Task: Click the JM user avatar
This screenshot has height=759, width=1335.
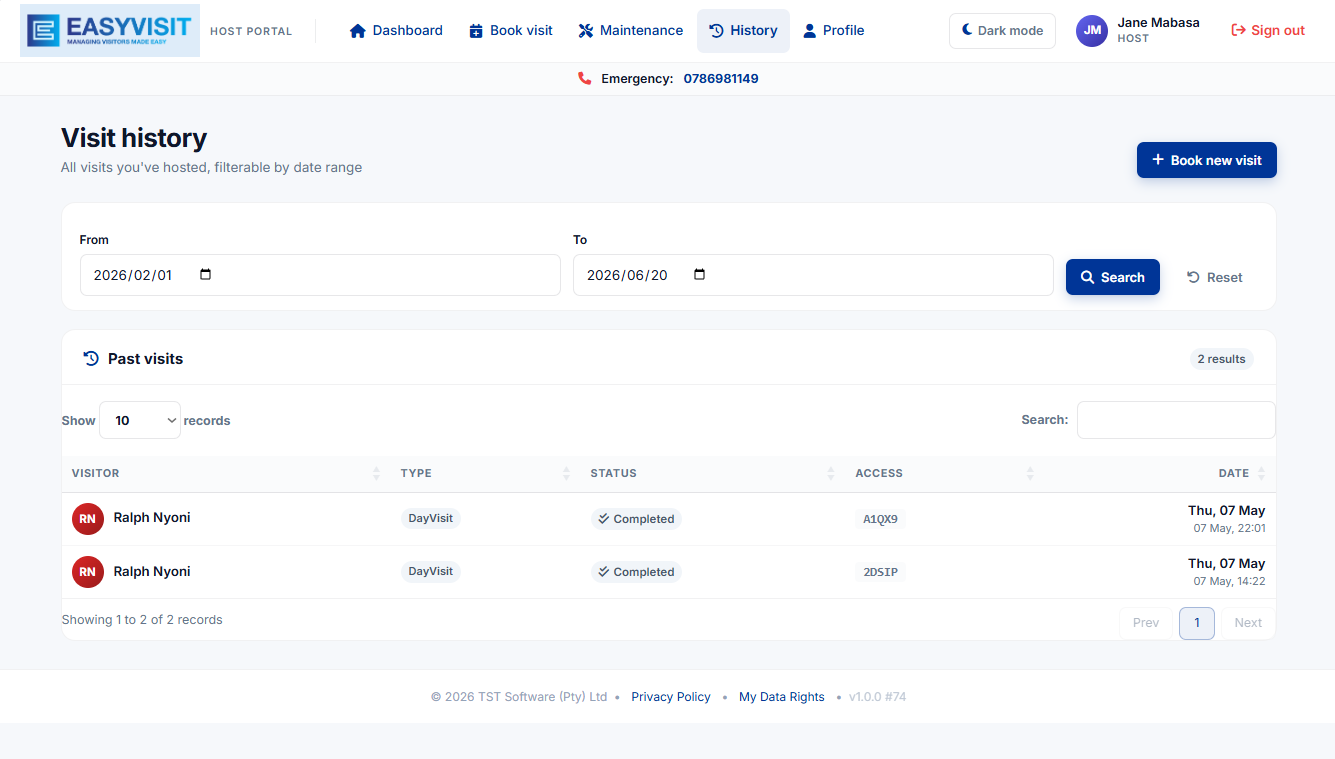Action: [x=1092, y=31]
